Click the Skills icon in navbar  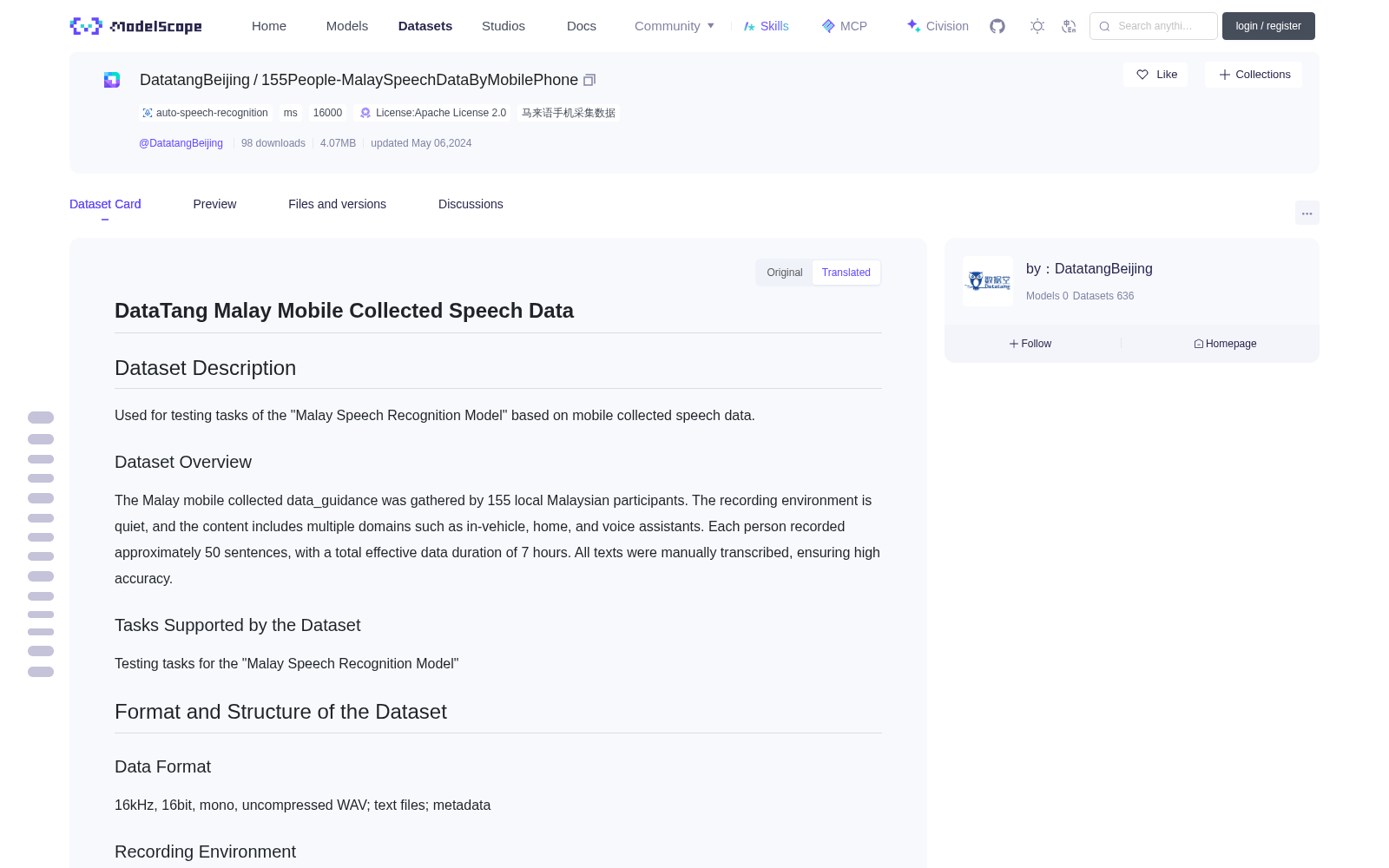pos(749,26)
